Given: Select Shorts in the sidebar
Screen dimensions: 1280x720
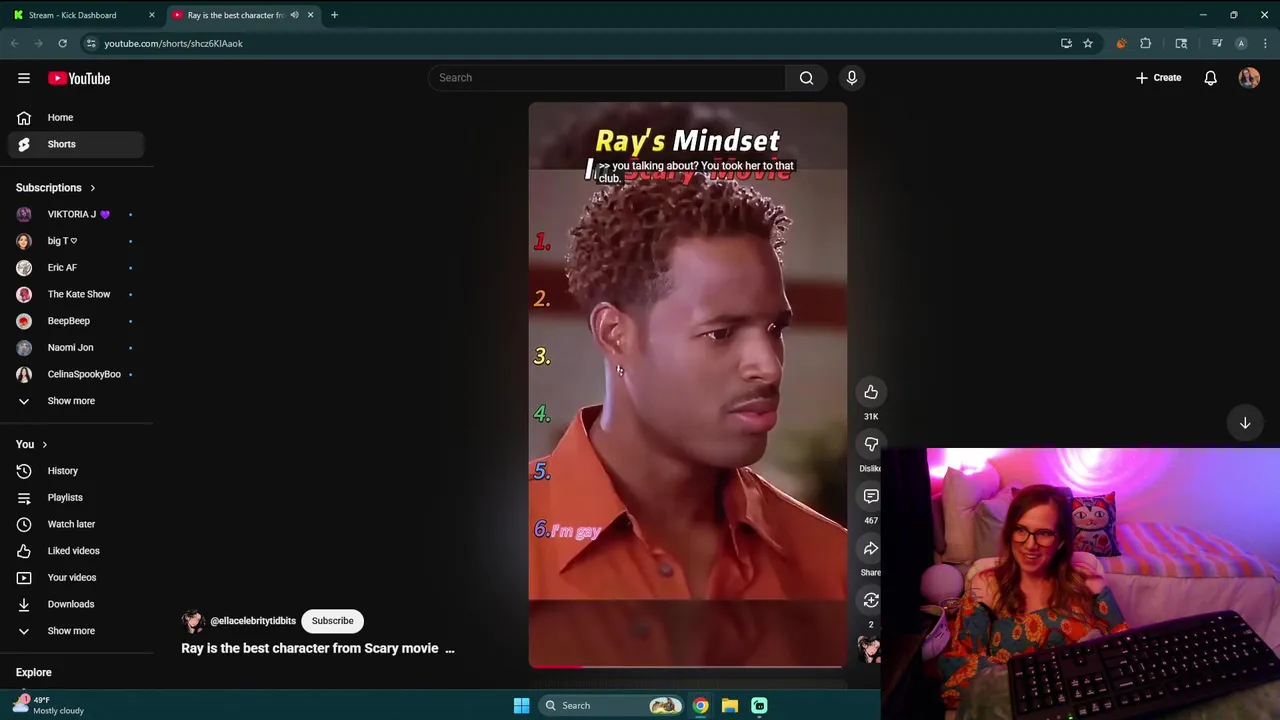Looking at the screenshot, I should point(76,144).
